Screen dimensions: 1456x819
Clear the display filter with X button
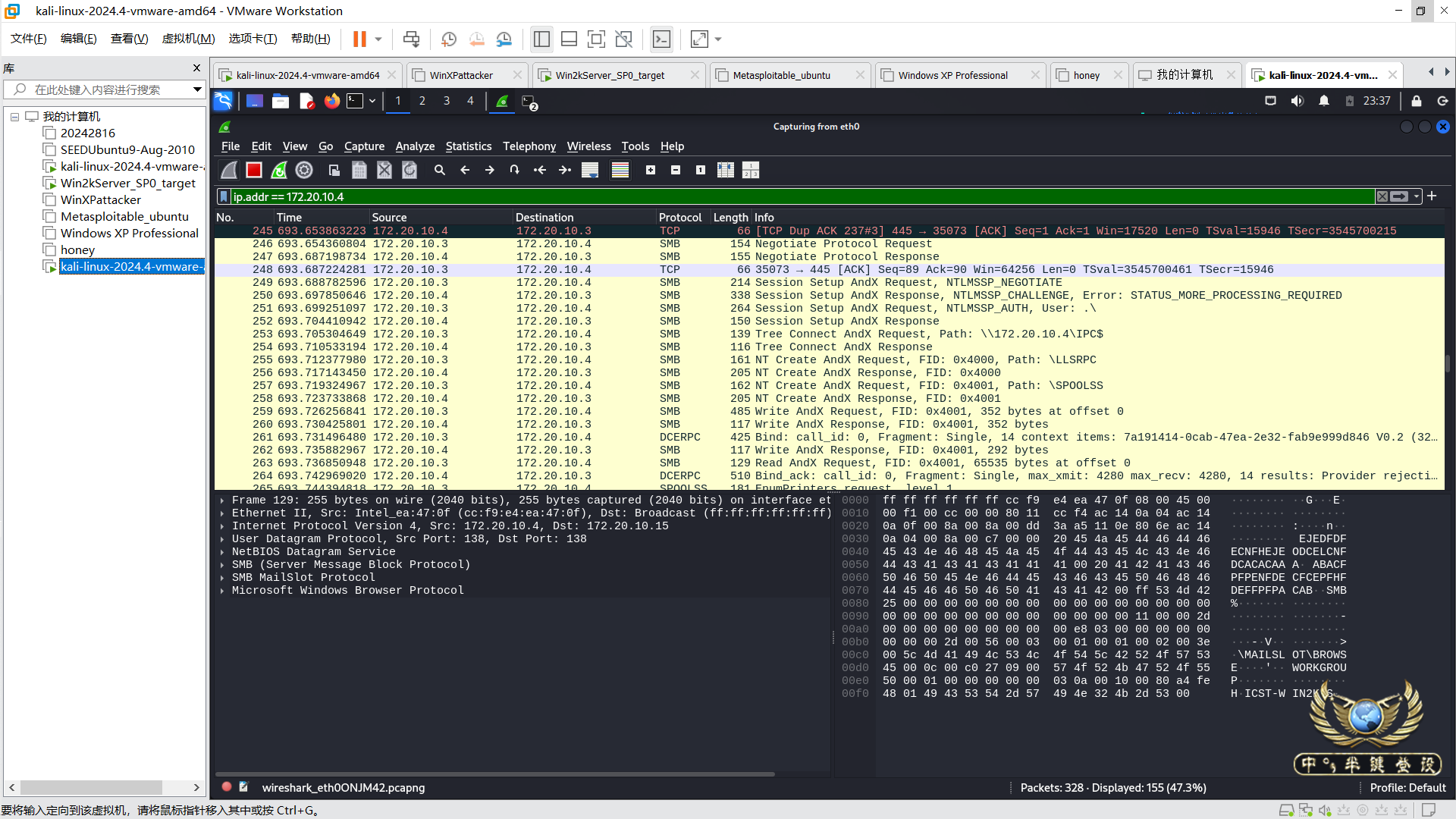[x=1382, y=197]
